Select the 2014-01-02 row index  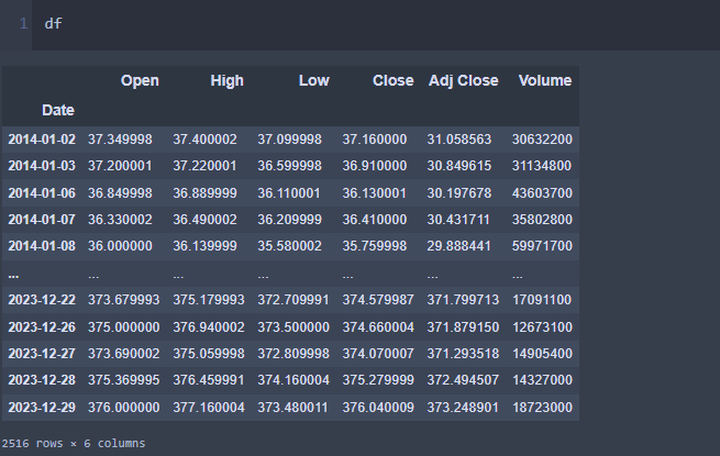coord(41,139)
